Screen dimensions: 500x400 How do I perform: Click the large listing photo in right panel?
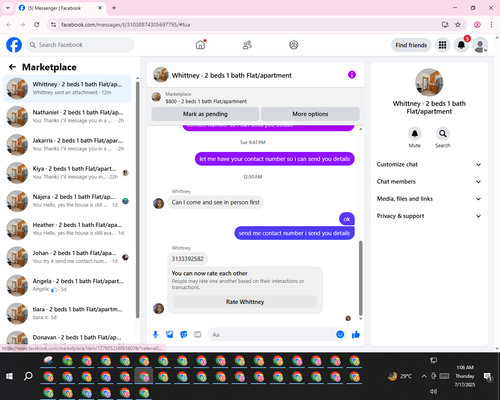[x=429, y=82]
